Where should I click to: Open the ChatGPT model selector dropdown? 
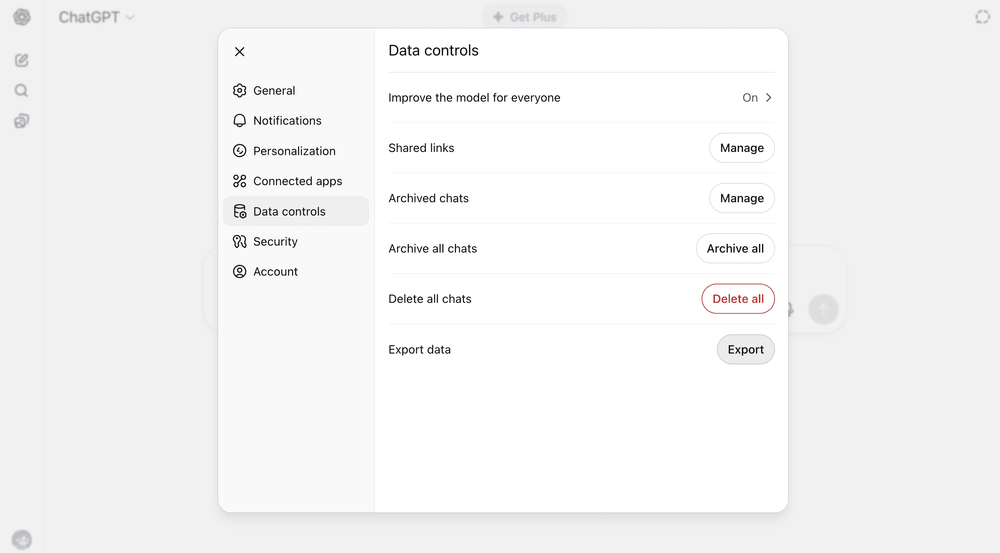coord(96,17)
